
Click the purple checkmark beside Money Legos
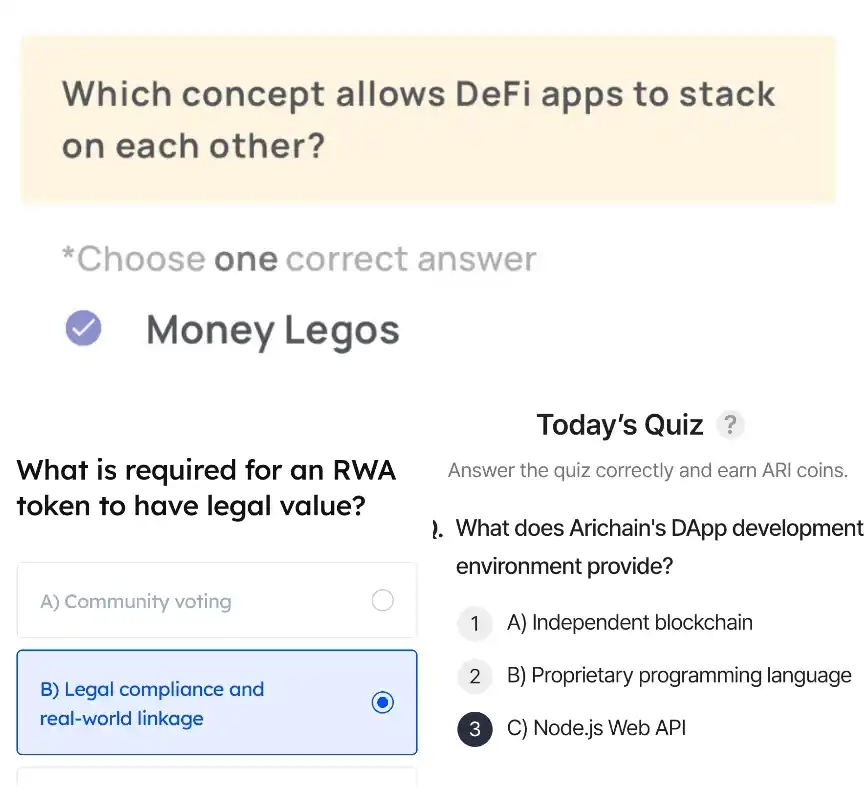(x=83, y=328)
